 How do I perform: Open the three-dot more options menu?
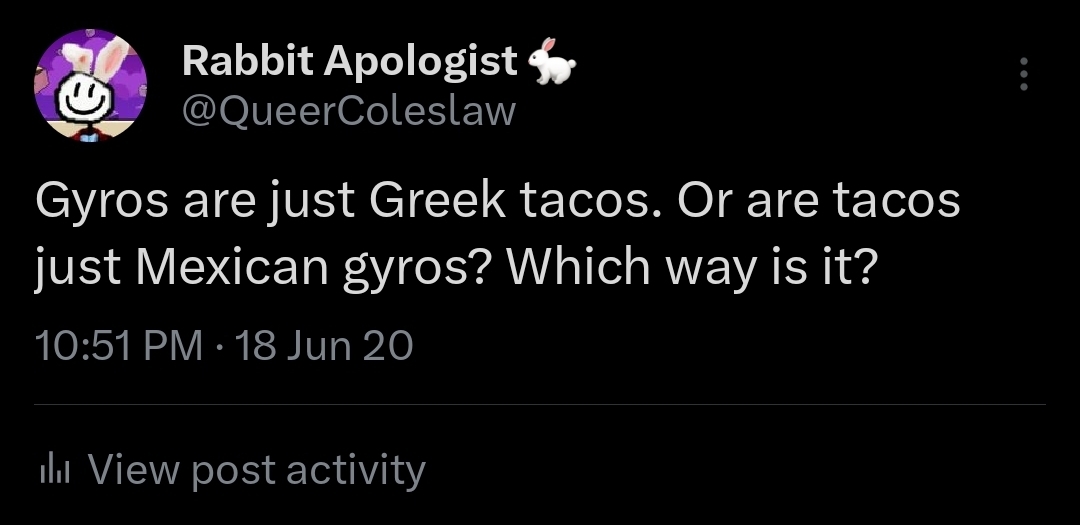click(x=1023, y=75)
